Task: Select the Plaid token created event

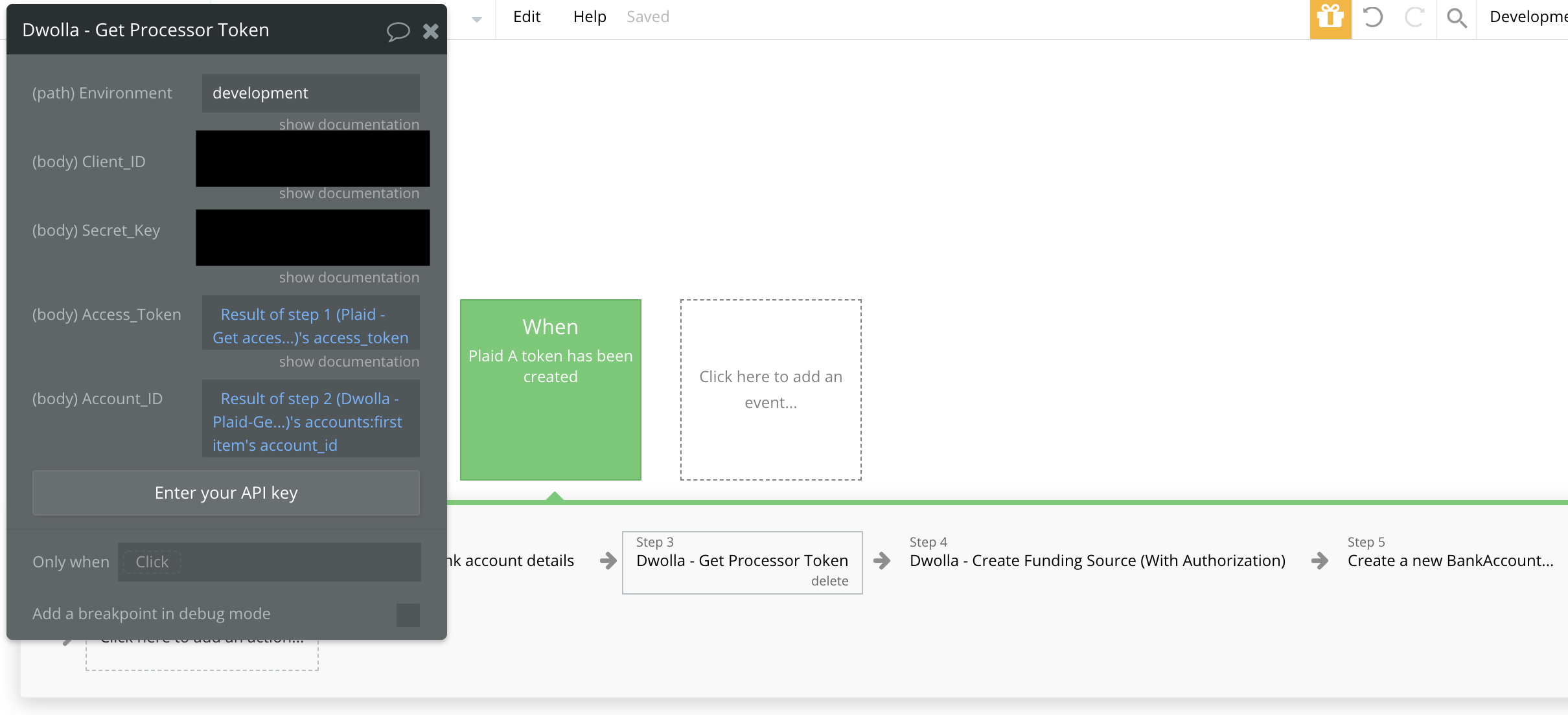Action: tap(551, 390)
